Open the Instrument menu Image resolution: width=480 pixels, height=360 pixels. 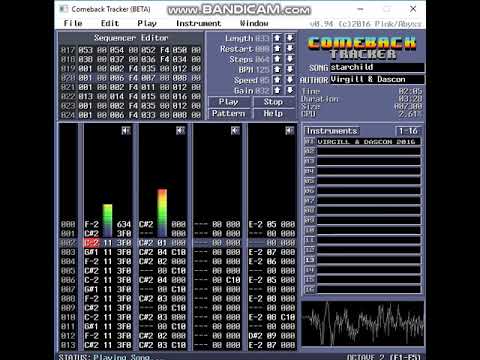click(x=199, y=23)
